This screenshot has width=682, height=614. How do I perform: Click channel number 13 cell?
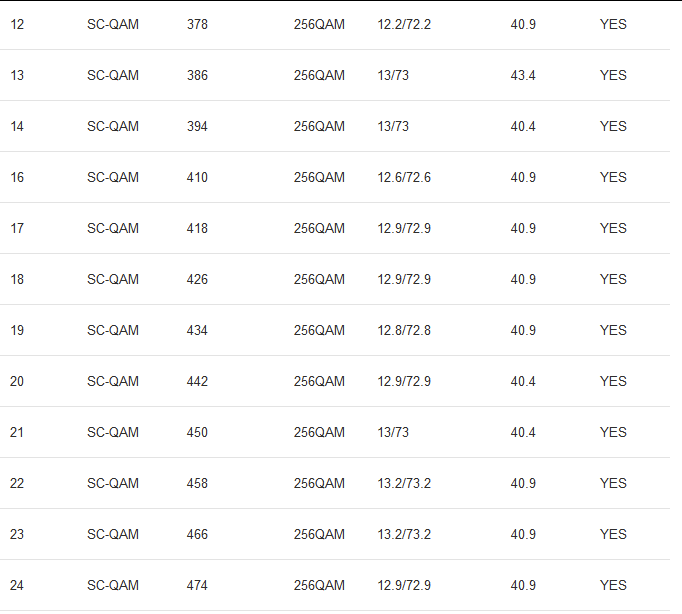17,75
